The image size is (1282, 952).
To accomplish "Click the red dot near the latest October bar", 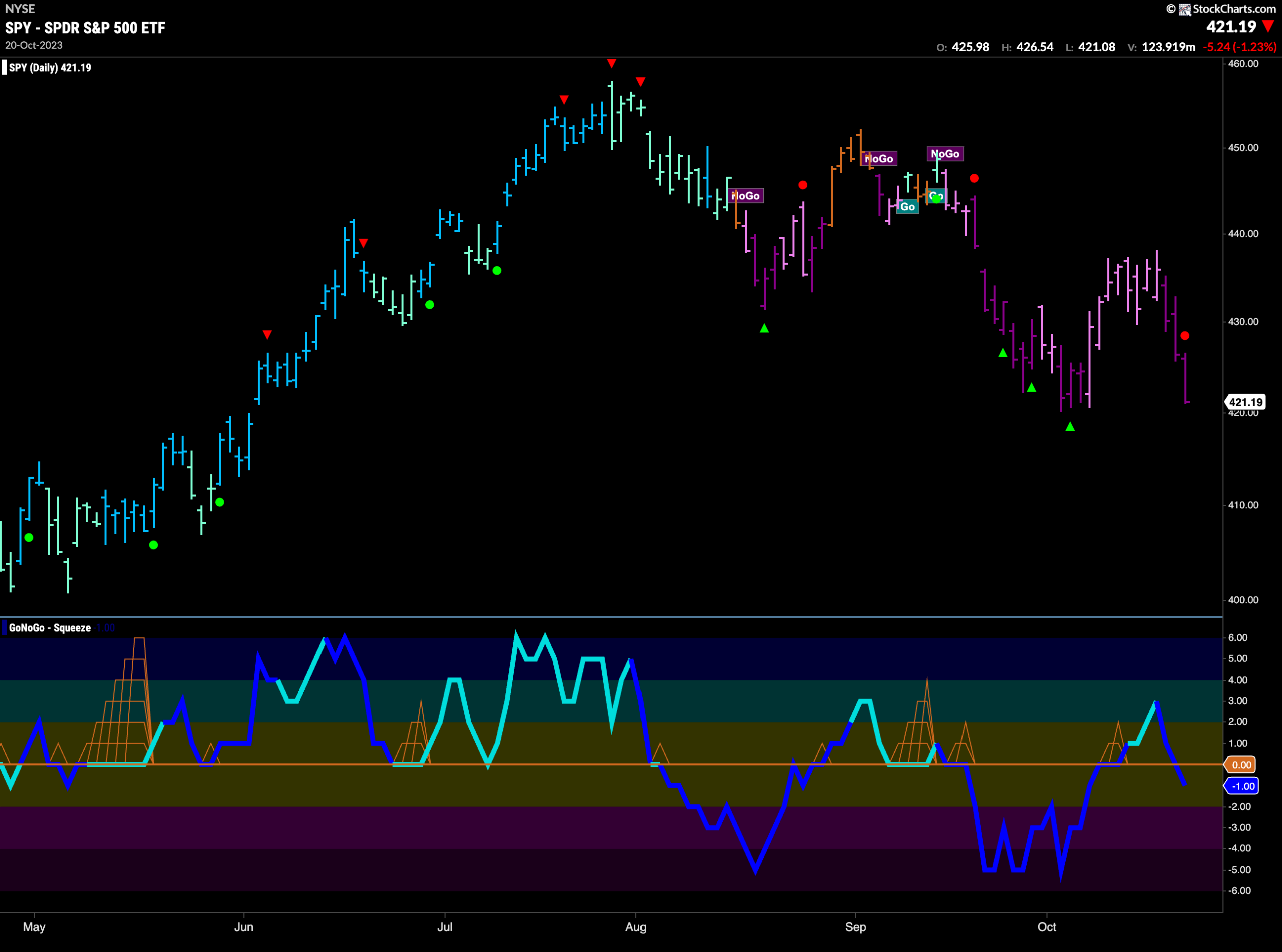I will [1184, 335].
